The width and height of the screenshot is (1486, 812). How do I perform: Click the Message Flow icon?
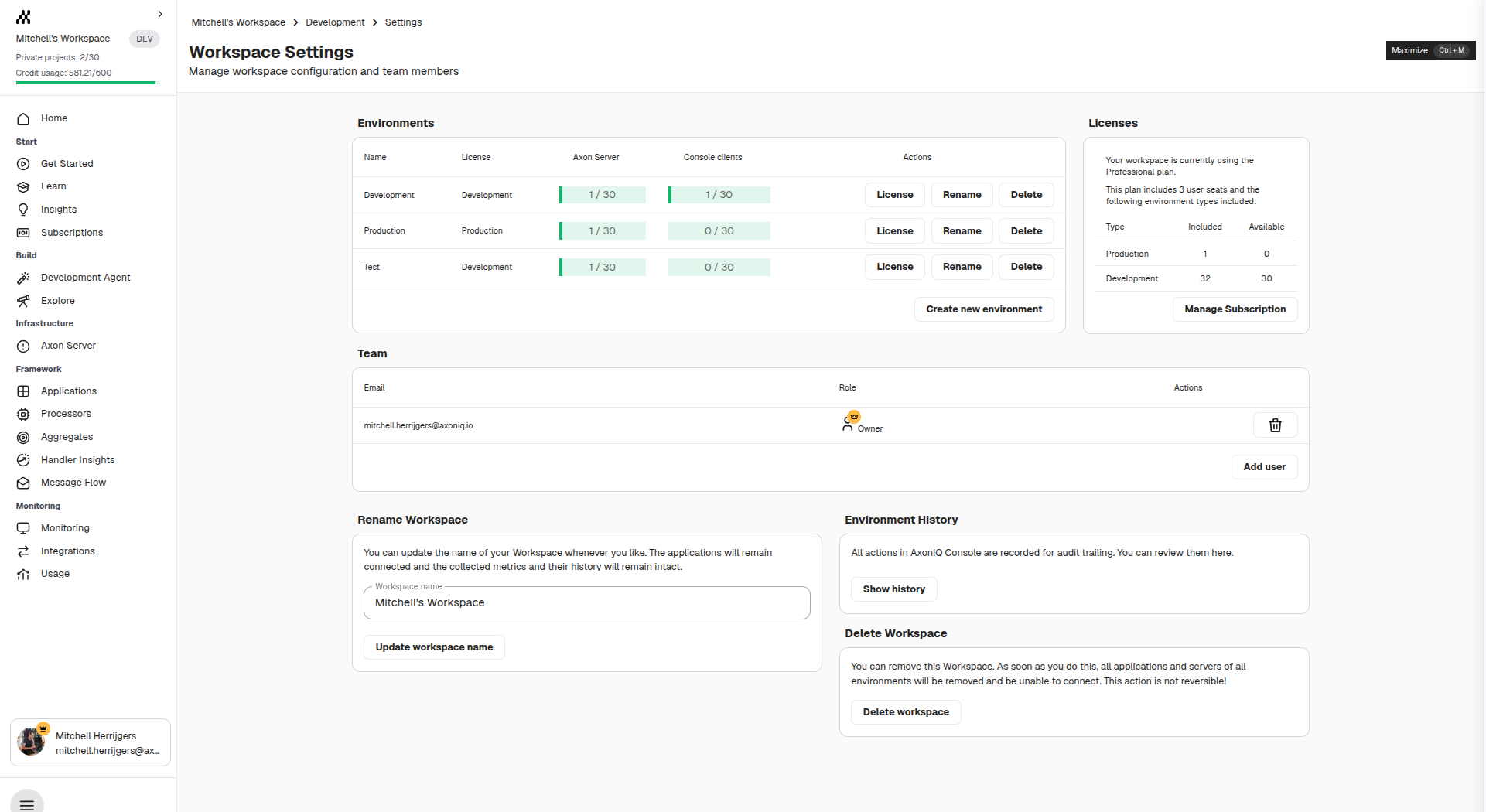(x=23, y=483)
